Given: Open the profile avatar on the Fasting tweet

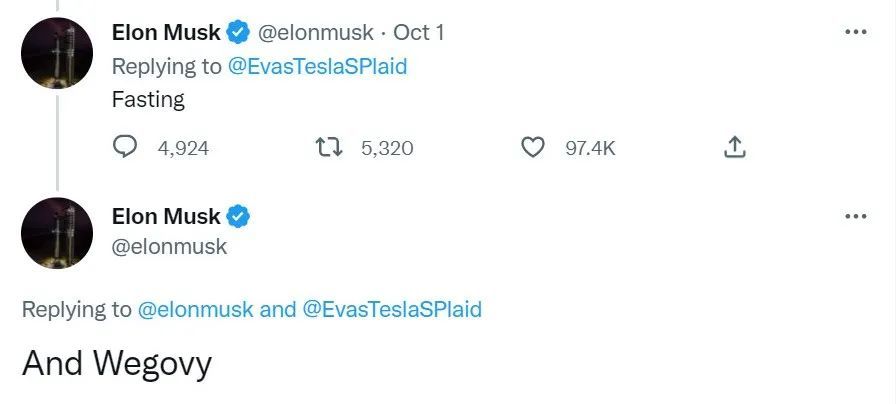Looking at the screenshot, I should [58, 53].
